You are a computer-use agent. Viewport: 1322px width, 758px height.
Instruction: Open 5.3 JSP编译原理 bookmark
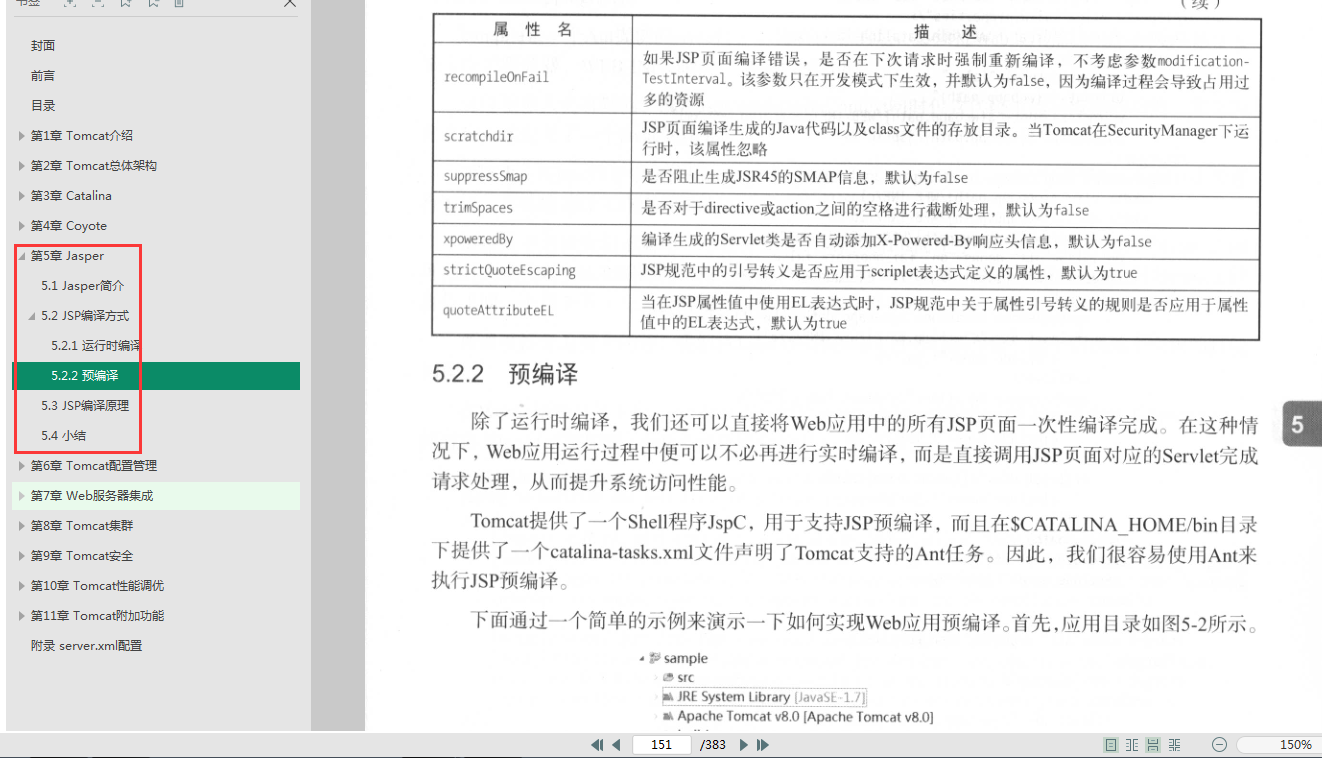pos(85,406)
